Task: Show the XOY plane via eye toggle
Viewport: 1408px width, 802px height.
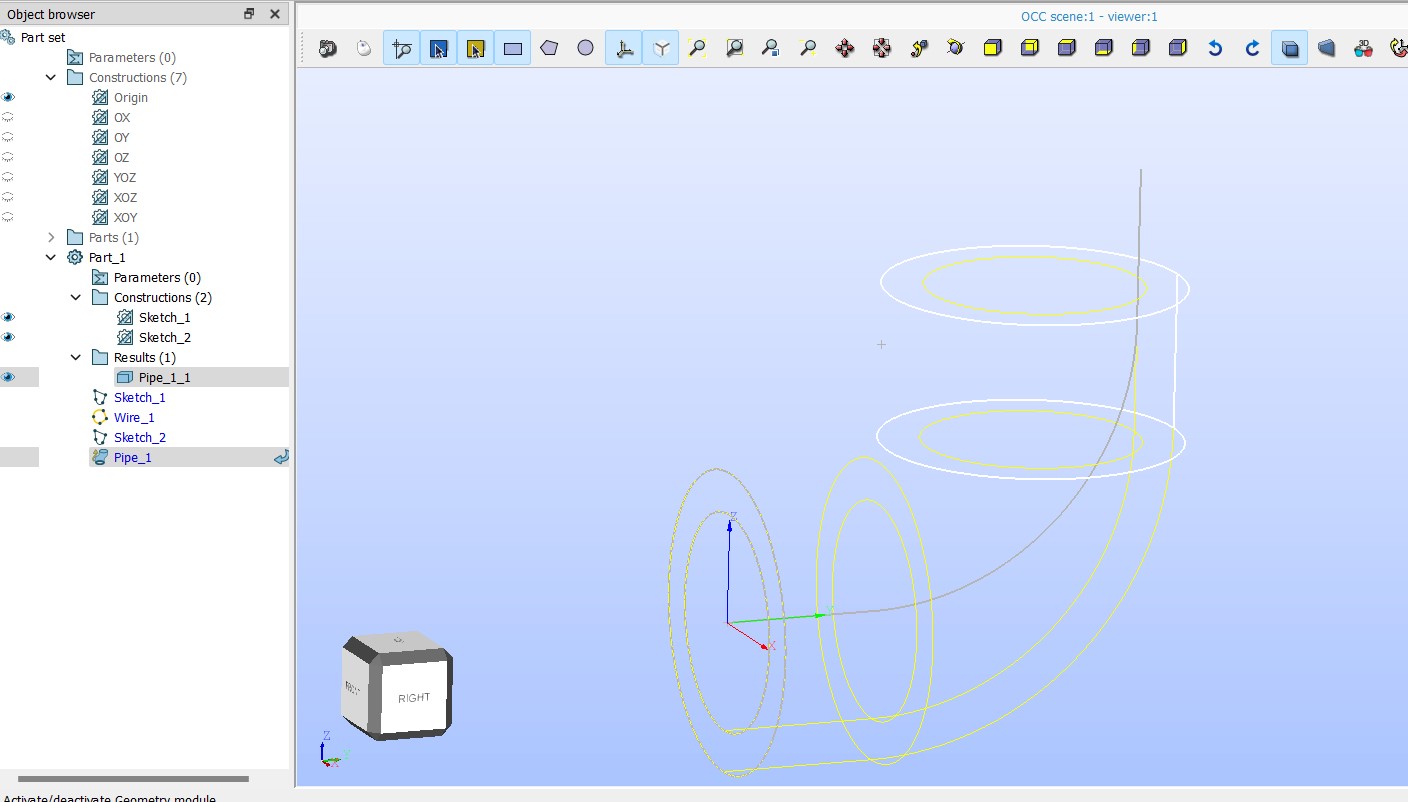Action: coord(9,217)
